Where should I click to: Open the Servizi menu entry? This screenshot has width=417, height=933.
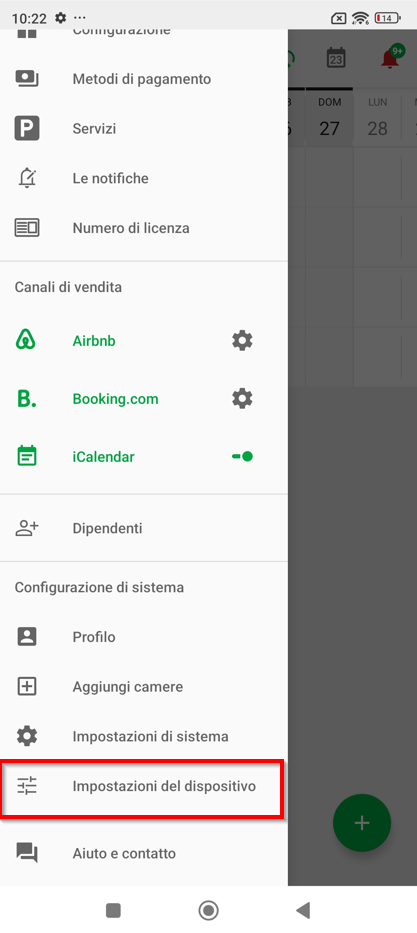coord(144,129)
